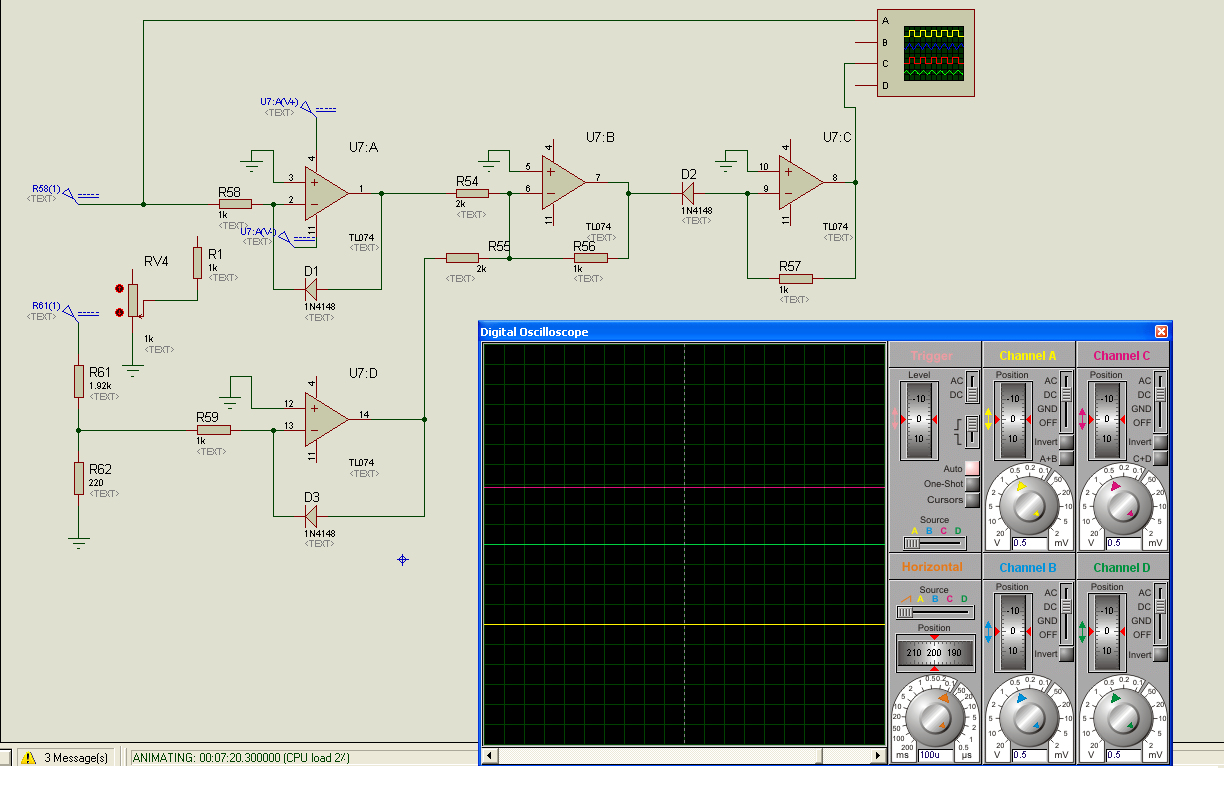This screenshot has height=793, width=1224.
Task: Select the U7:D op-amp symbol
Action: click(x=326, y=418)
